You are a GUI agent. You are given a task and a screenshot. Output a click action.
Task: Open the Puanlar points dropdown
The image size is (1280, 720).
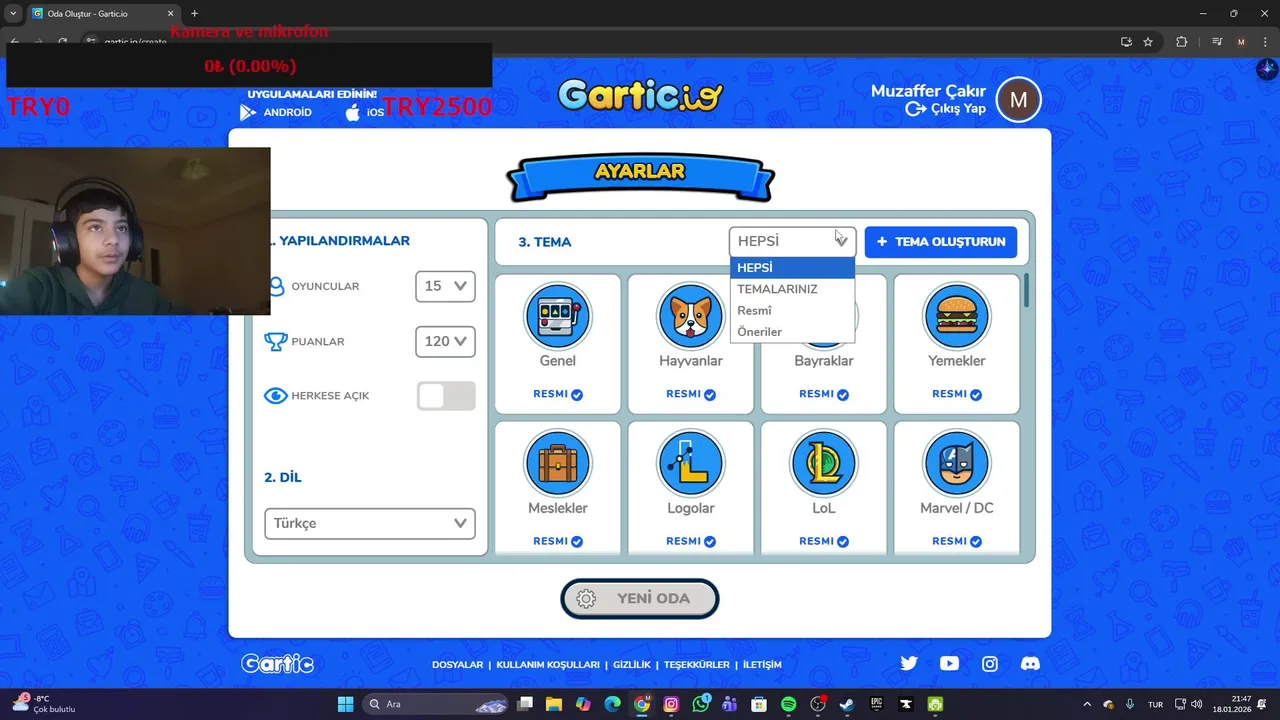pyautogui.click(x=445, y=341)
